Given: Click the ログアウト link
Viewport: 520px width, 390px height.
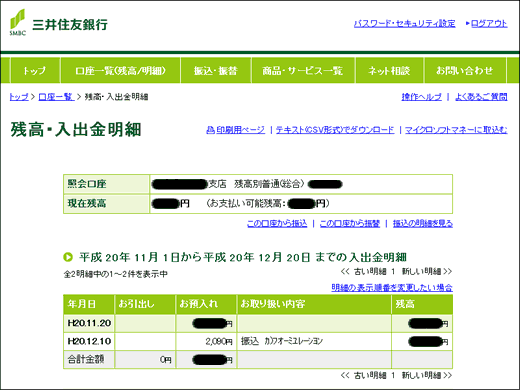Looking at the screenshot, I should point(489,24).
